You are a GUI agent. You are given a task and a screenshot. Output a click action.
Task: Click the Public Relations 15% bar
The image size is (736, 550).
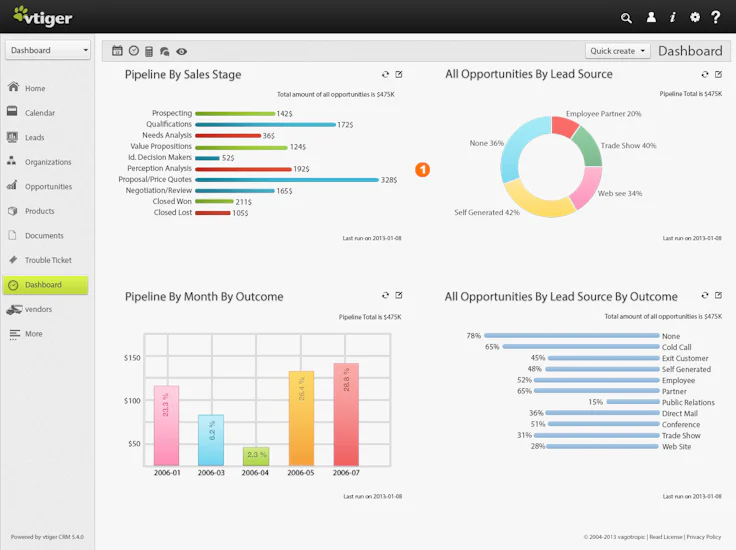[633, 402]
